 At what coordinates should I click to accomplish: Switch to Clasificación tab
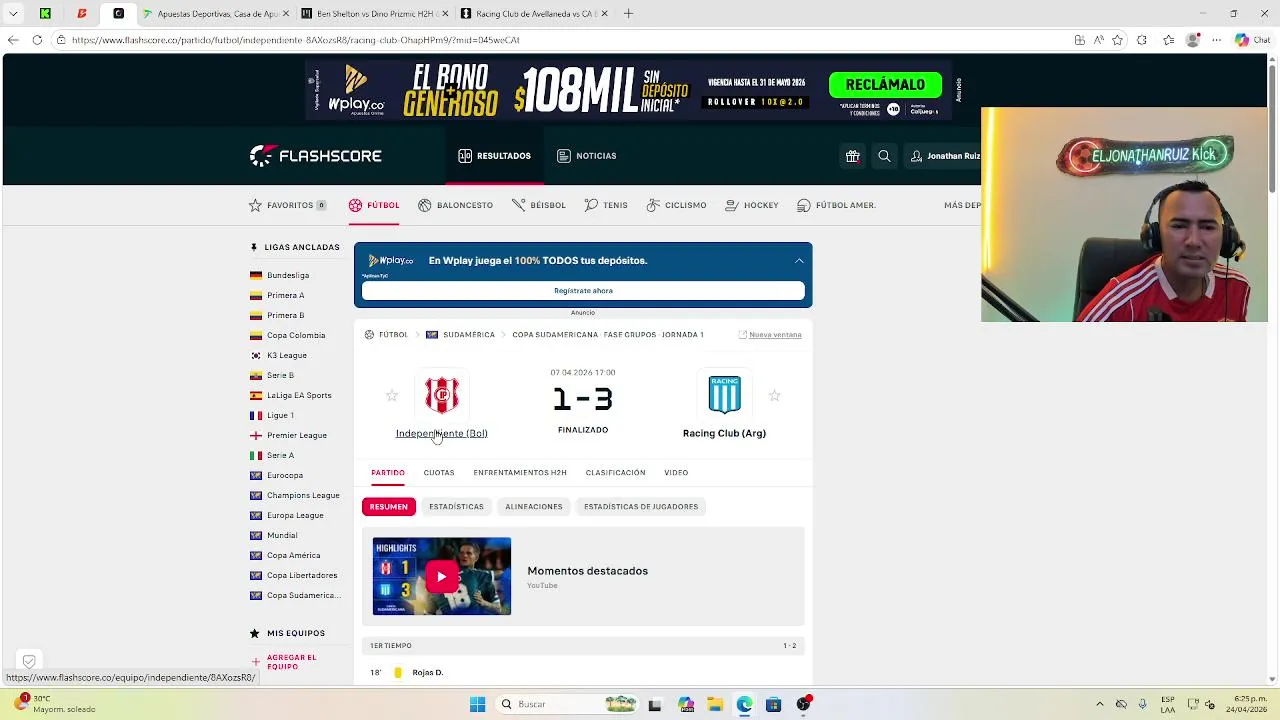click(615, 473)
